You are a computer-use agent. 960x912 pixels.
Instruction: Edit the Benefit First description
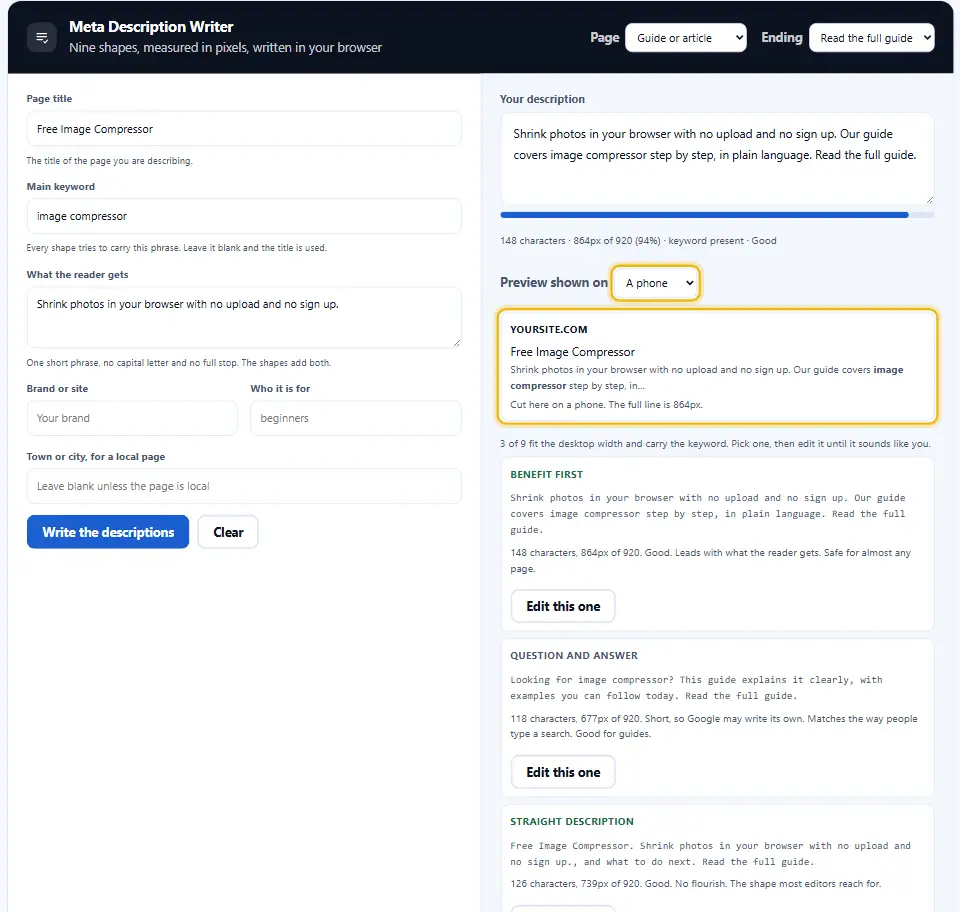(x=563, y=606)
